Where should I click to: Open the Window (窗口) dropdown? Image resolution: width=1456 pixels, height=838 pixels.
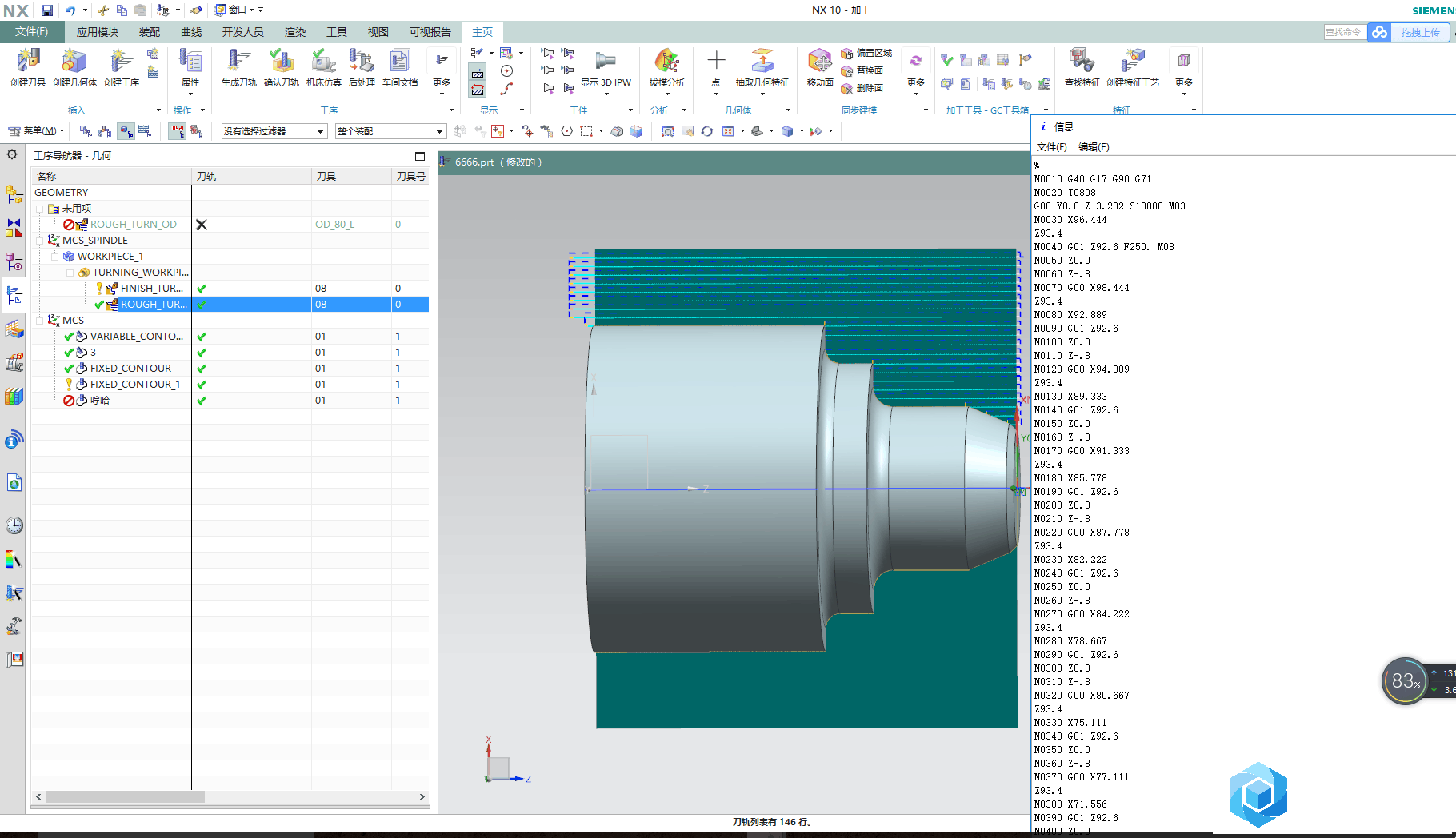(x=234, y=10)
